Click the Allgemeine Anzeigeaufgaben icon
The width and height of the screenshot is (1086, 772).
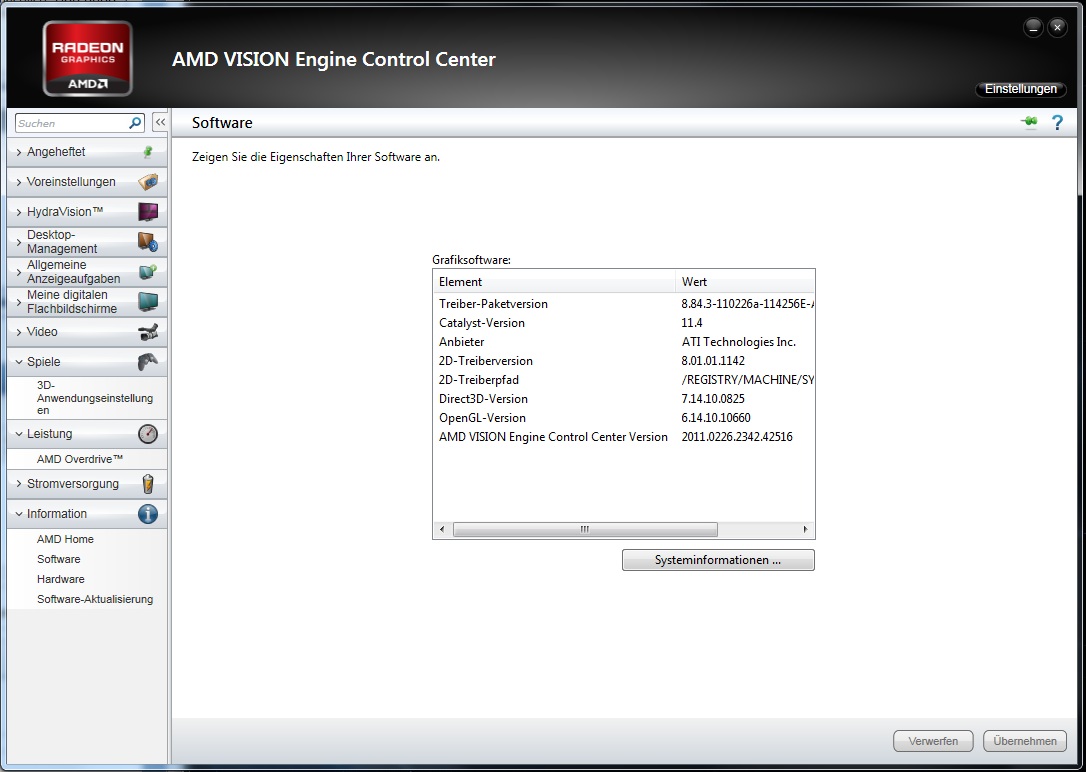[x=148, y=271]
